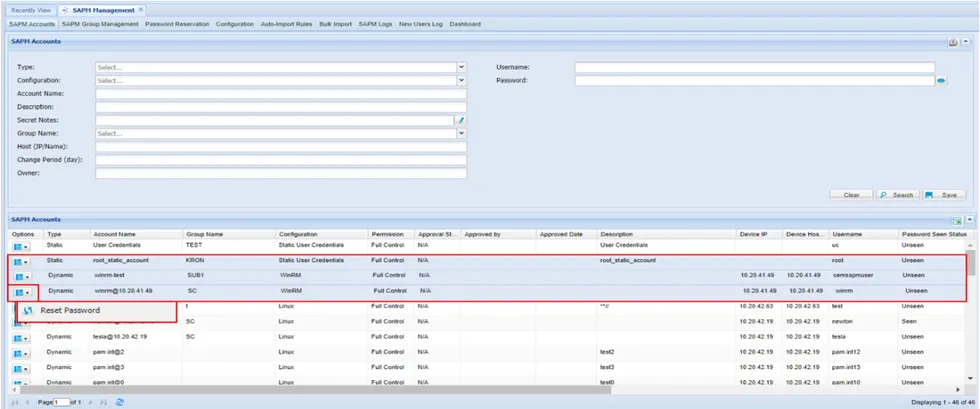Image resolution: width=980 pixels, height=409 pixels.
Task: Click the Search button
Action: click(x=898, y=195)
